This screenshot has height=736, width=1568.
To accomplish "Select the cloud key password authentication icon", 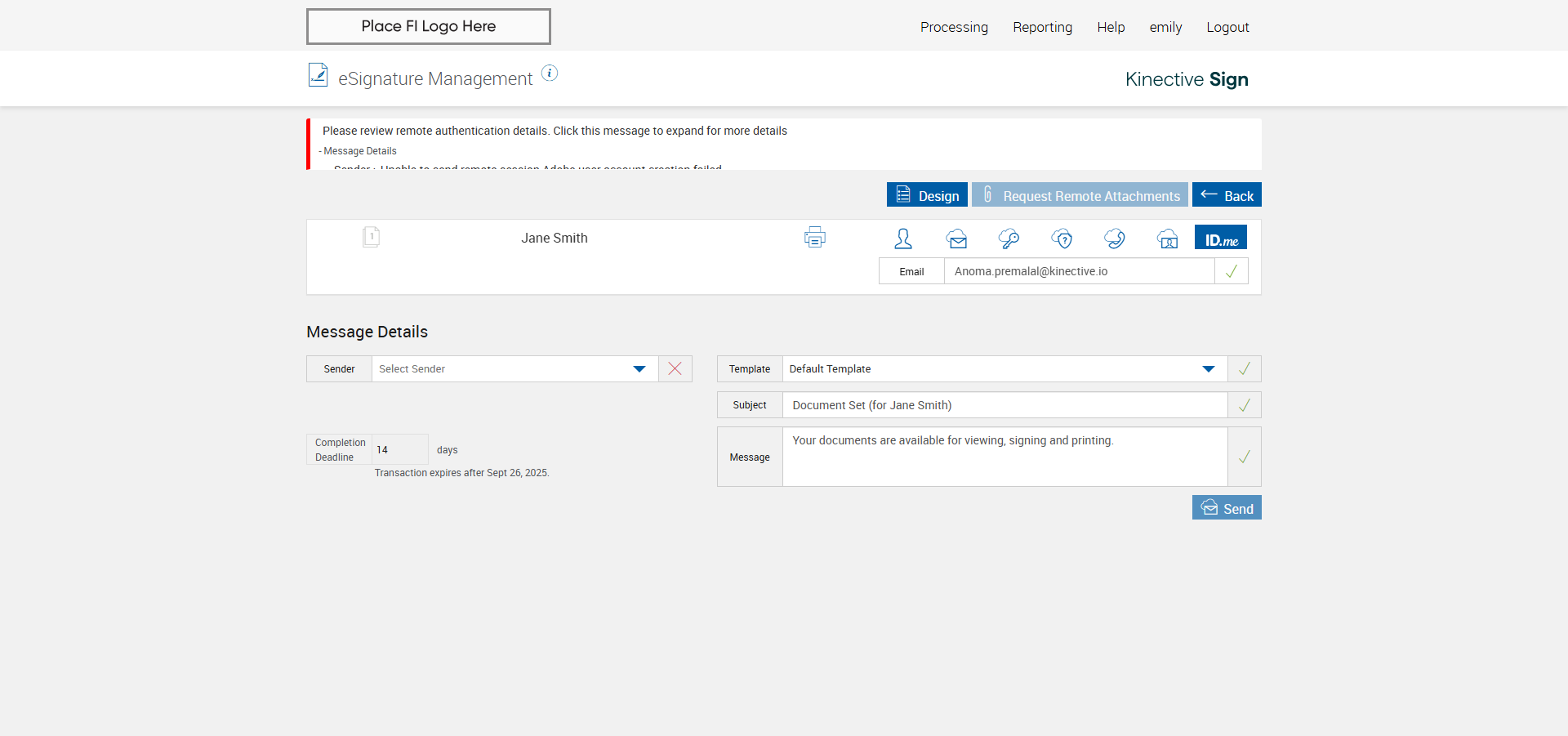I will [1009, 239].
